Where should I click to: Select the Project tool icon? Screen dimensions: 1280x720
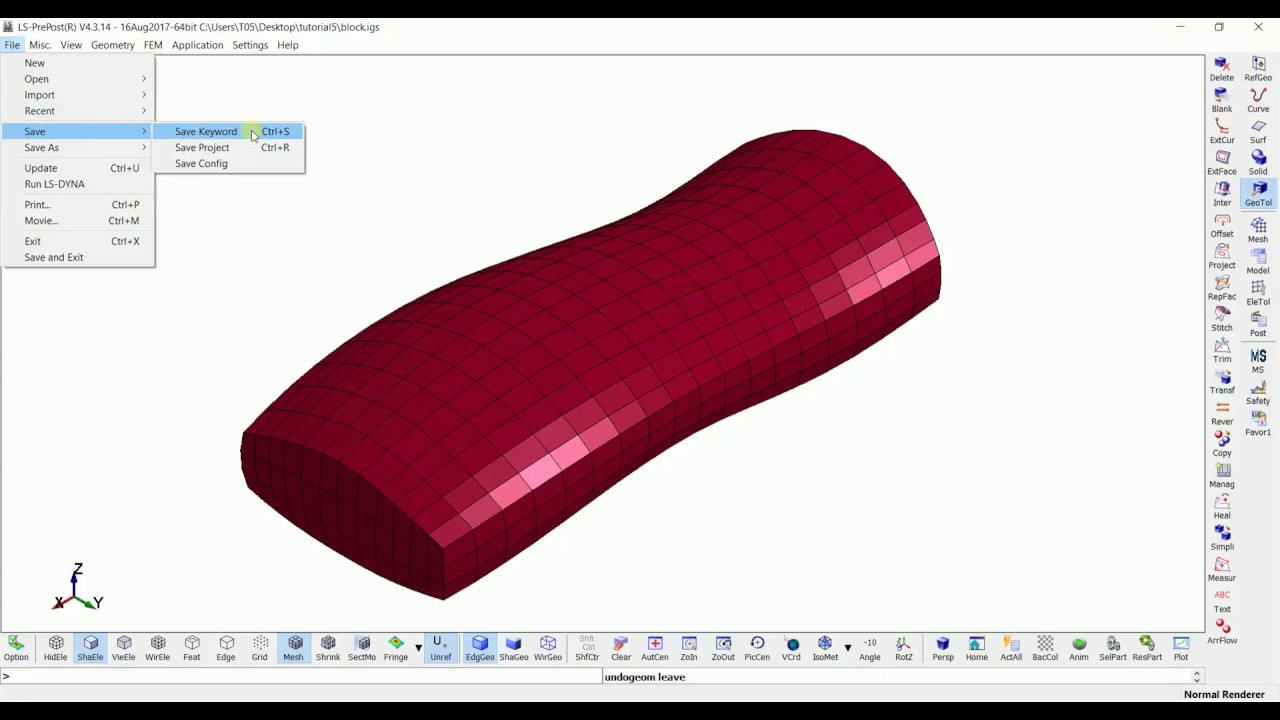1222,255
